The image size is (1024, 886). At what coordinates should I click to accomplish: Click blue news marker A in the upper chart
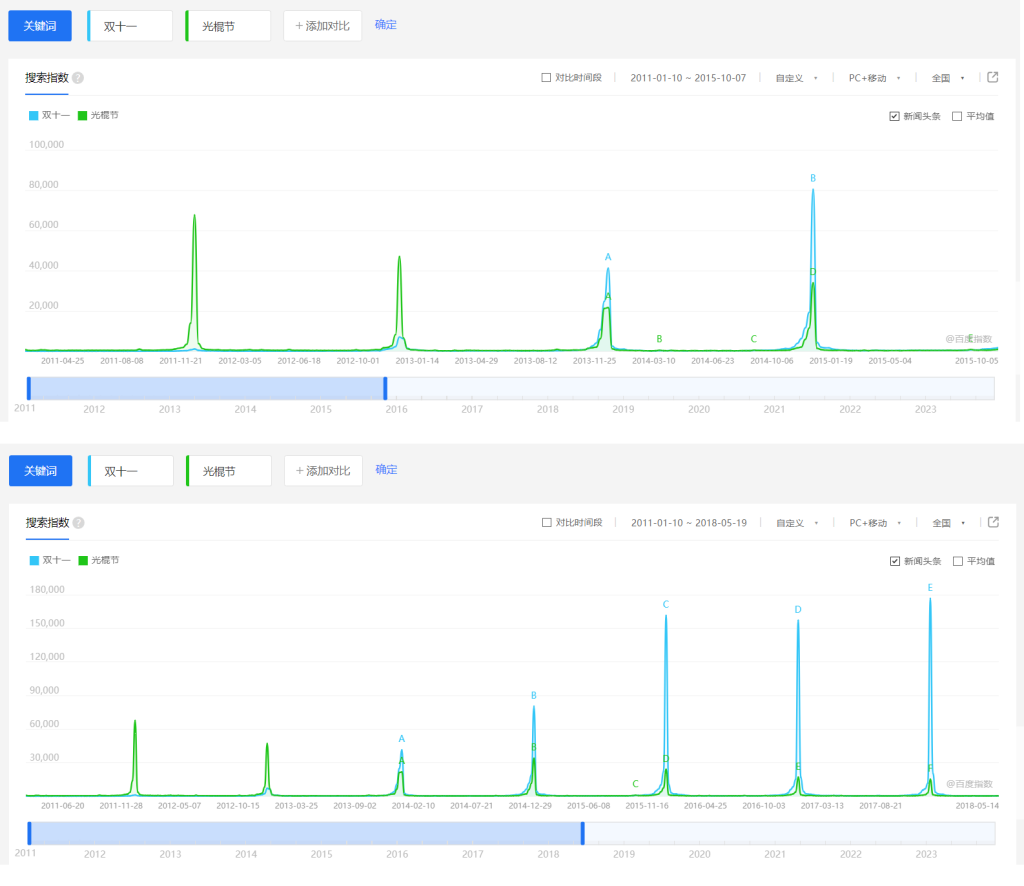pos(608,257)
